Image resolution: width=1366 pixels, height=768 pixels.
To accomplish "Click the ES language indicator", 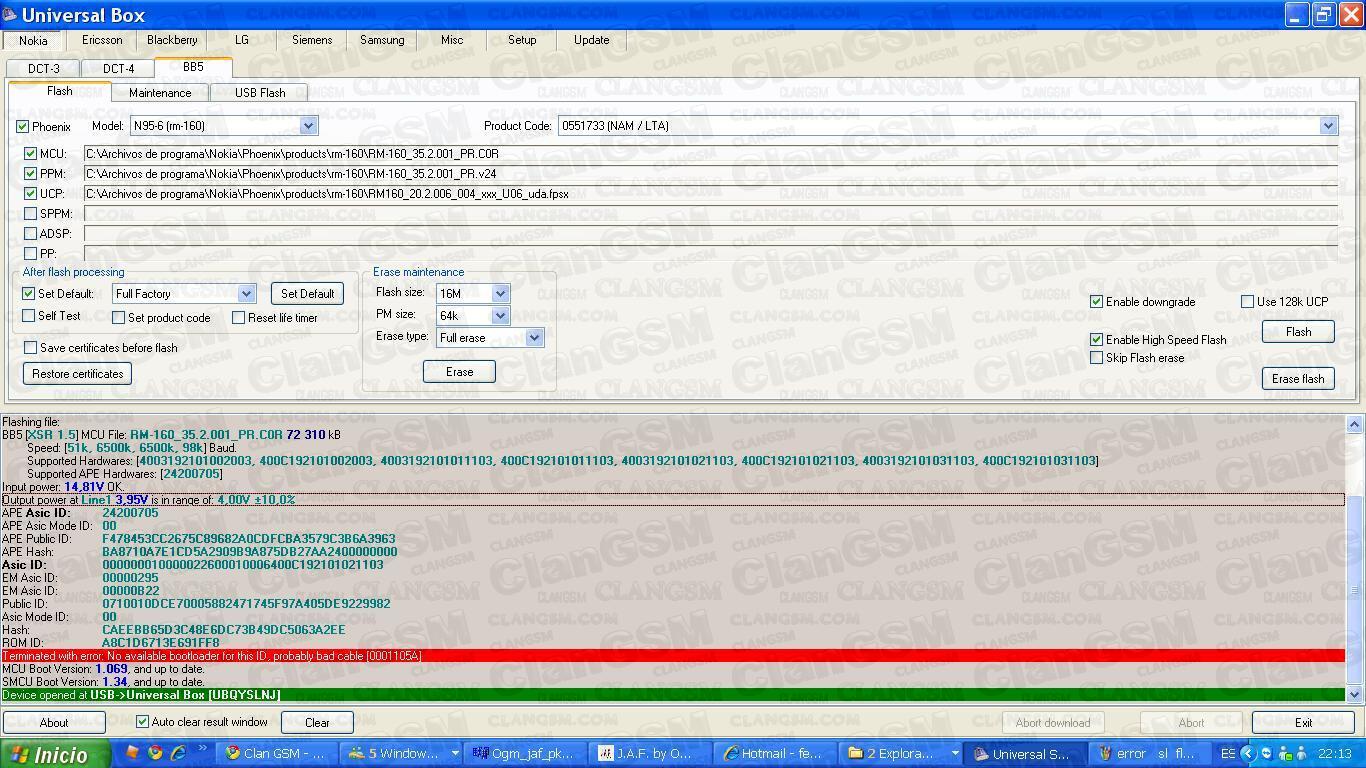I will (1228, 753).
